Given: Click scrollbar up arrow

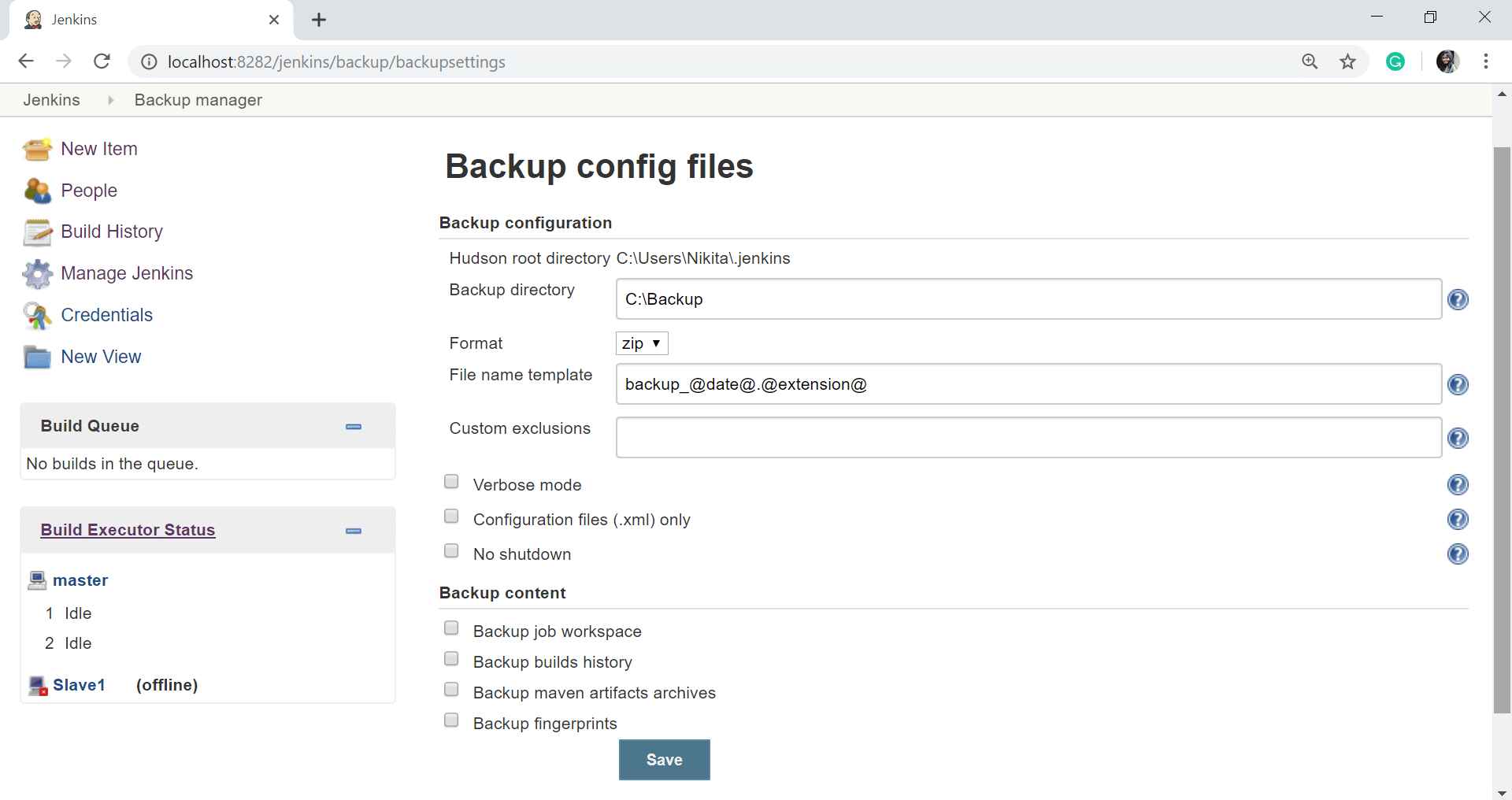Looking at the screenshot, I should point(1502,93).
